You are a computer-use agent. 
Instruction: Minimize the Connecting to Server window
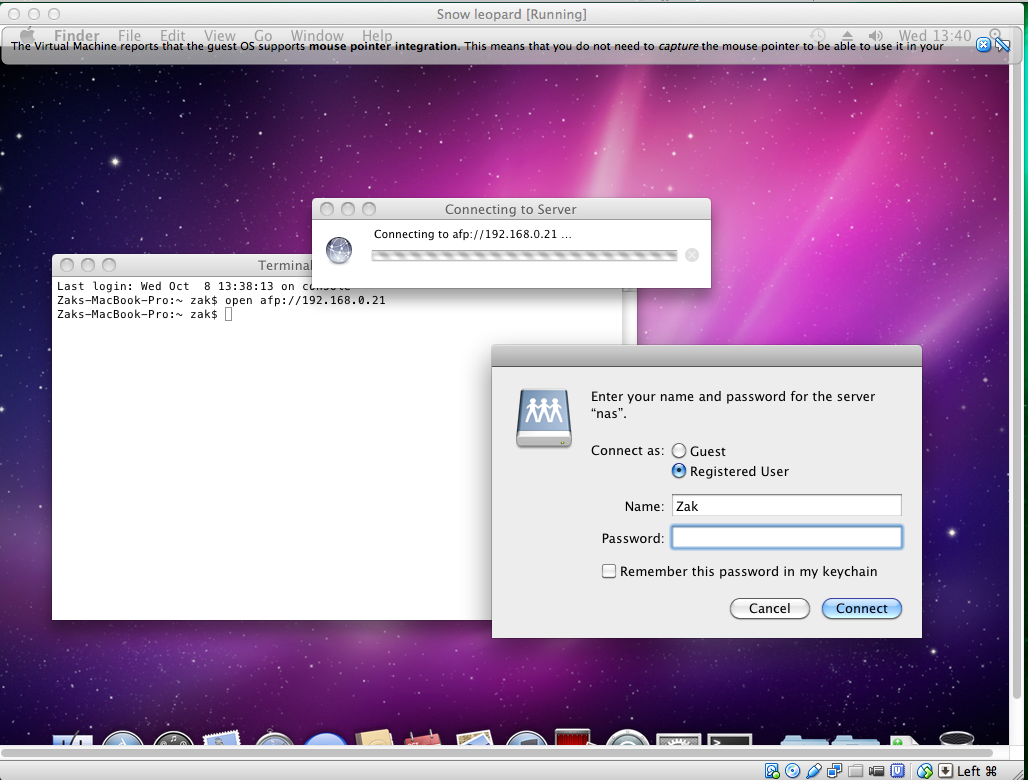[348, 209]
